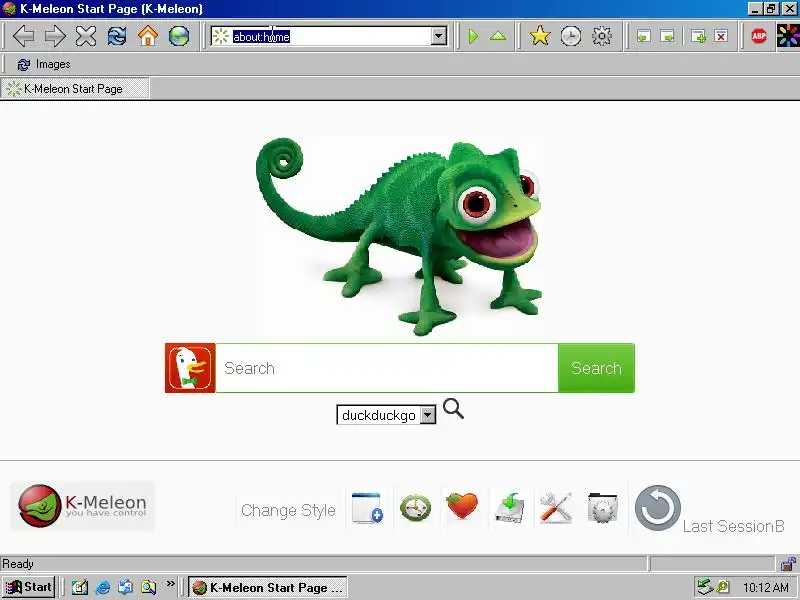This screenshot has height=600, width=800.
Task: Click the chameleon image on start page
Action: (x=399, y=236)
